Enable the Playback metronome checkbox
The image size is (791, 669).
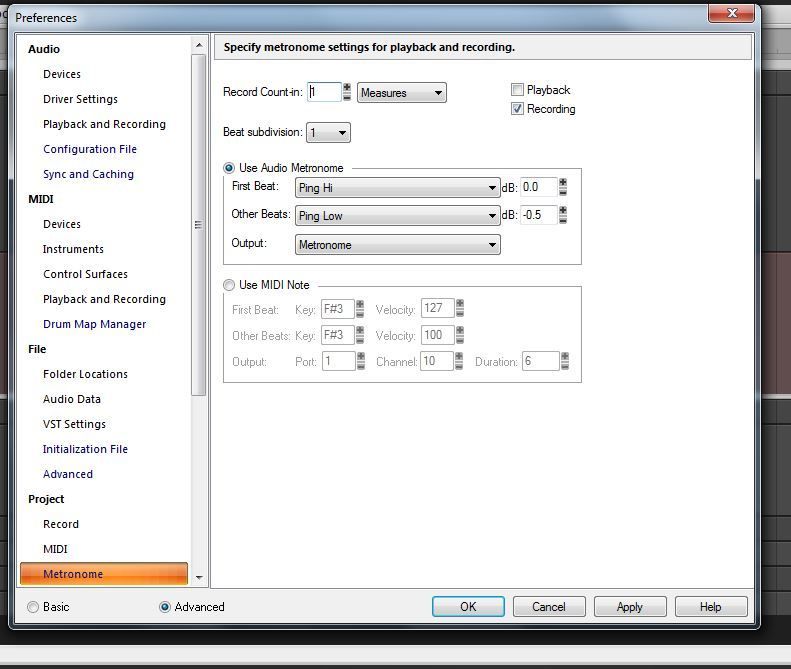tap(518, 90)
